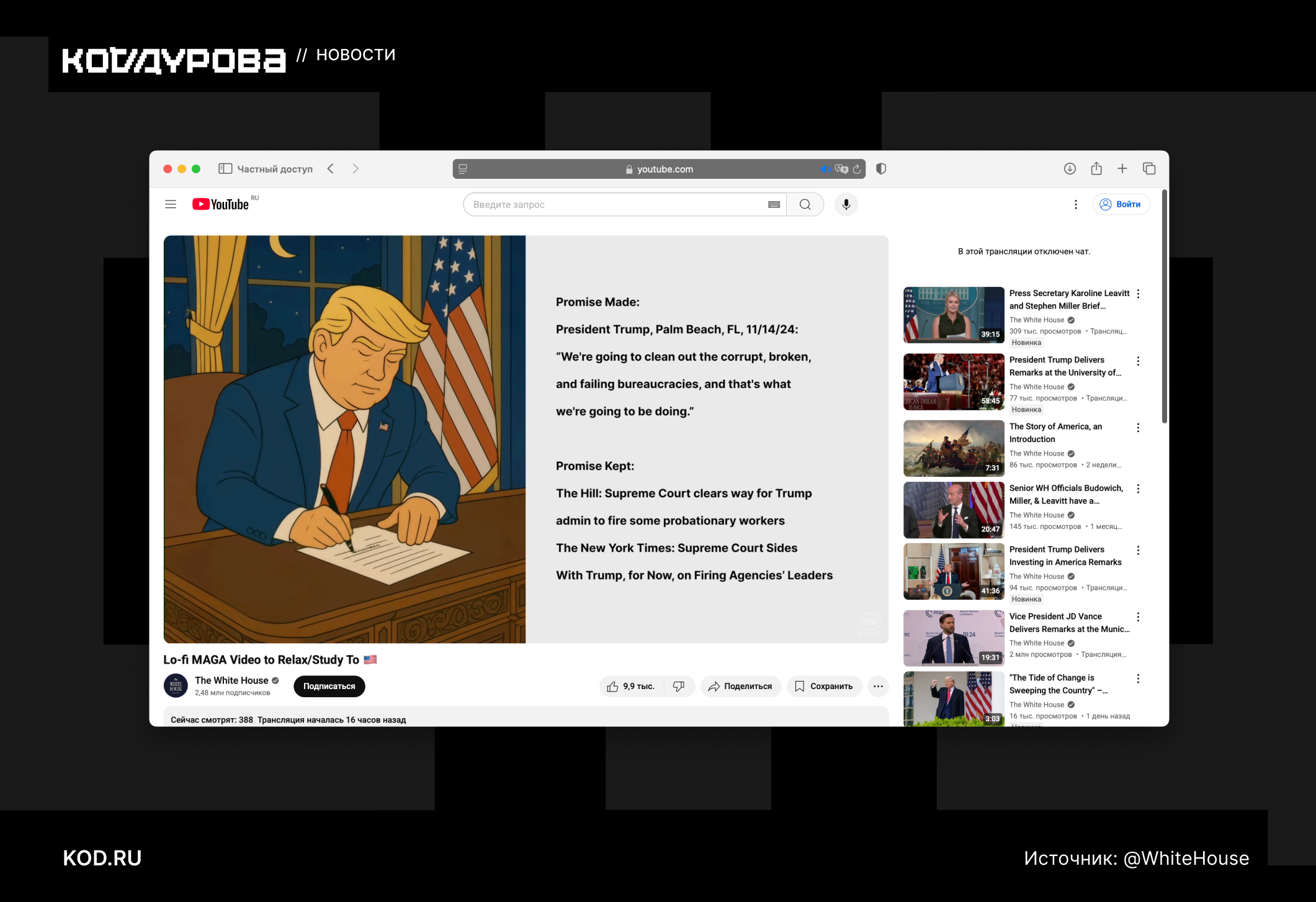Go forward with the Safari forward arrow
The image size is (1316, 902).
click(x=356, y=169)
